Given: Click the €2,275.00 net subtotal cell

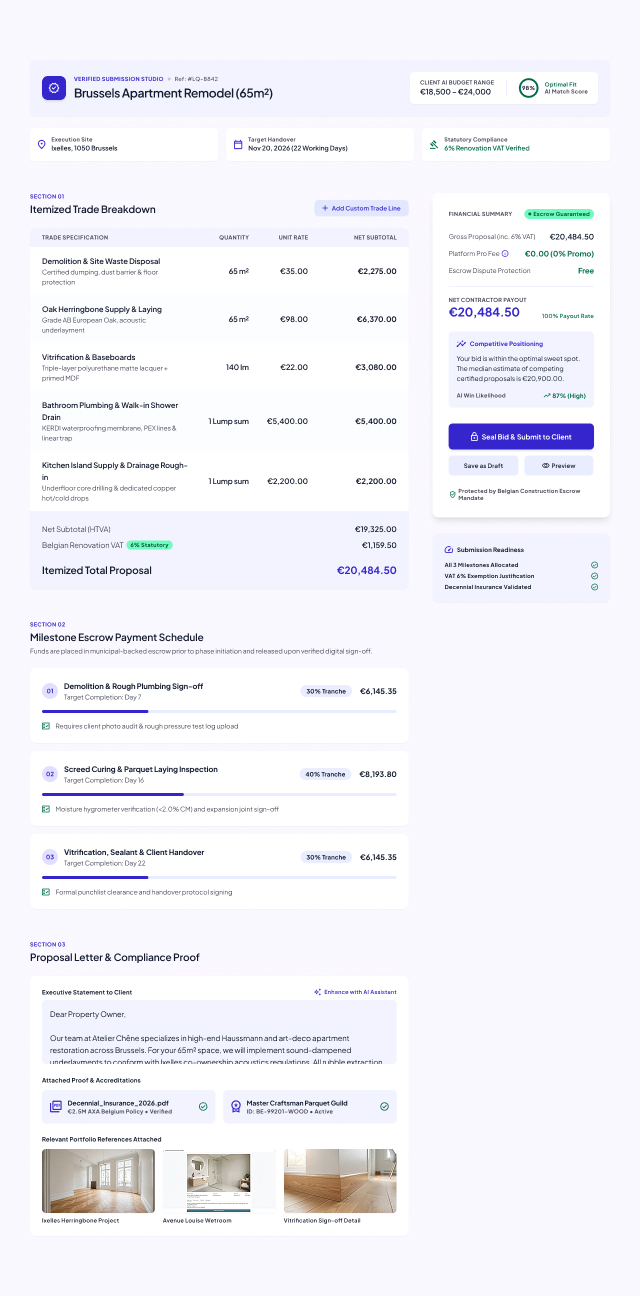Looking at the screenshot, I should [x=377, y=271].
